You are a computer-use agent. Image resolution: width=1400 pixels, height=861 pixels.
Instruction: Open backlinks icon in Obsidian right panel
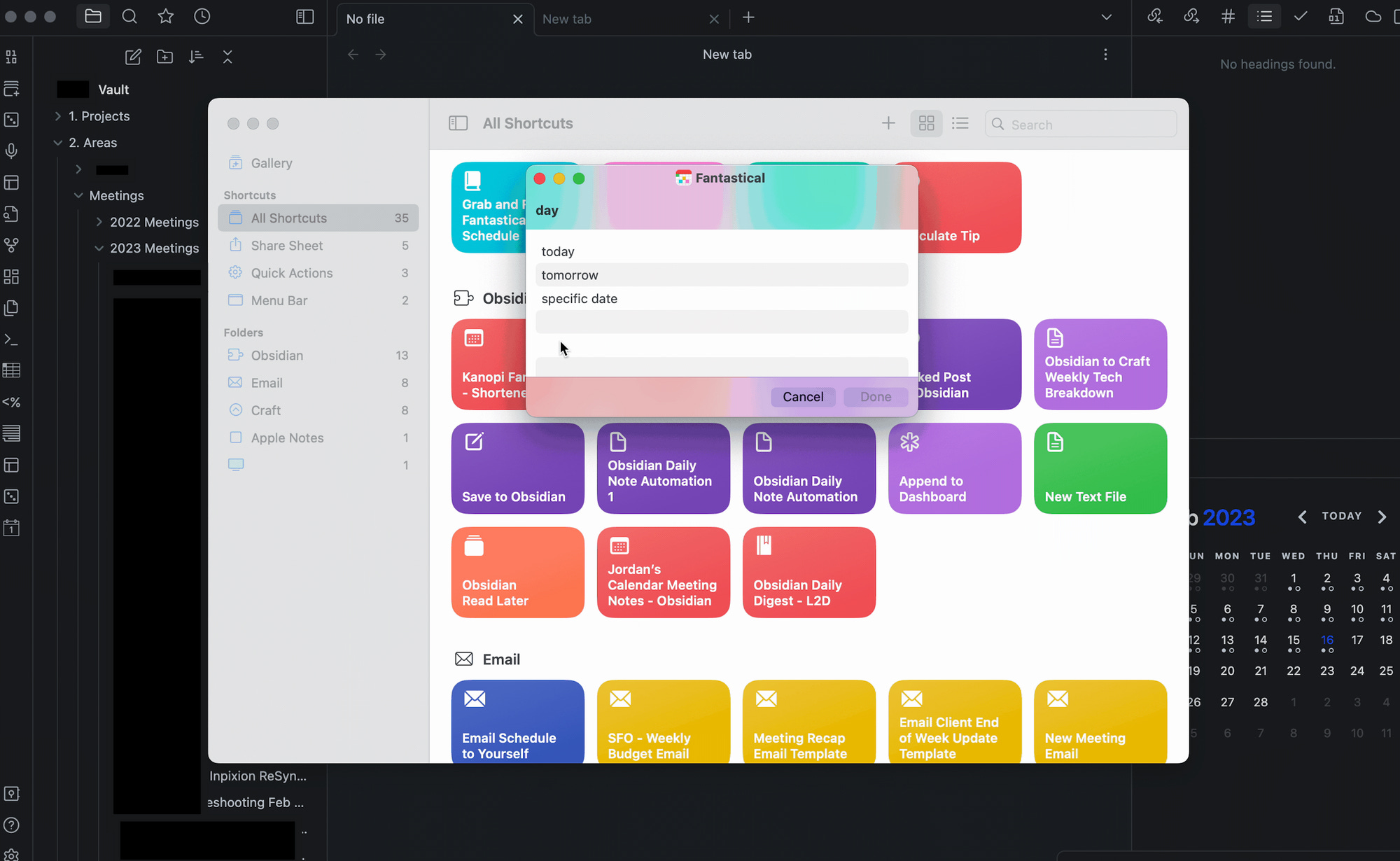coord(1155,16)
